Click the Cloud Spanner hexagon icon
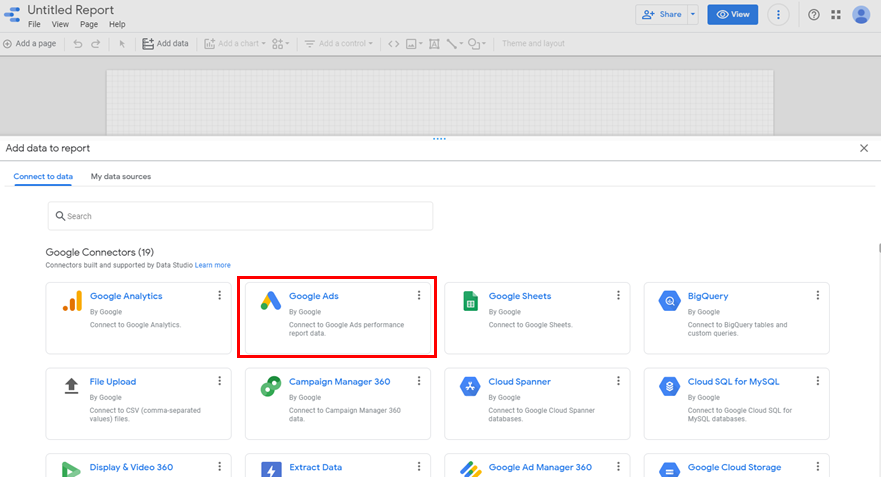 click(470, 387)
